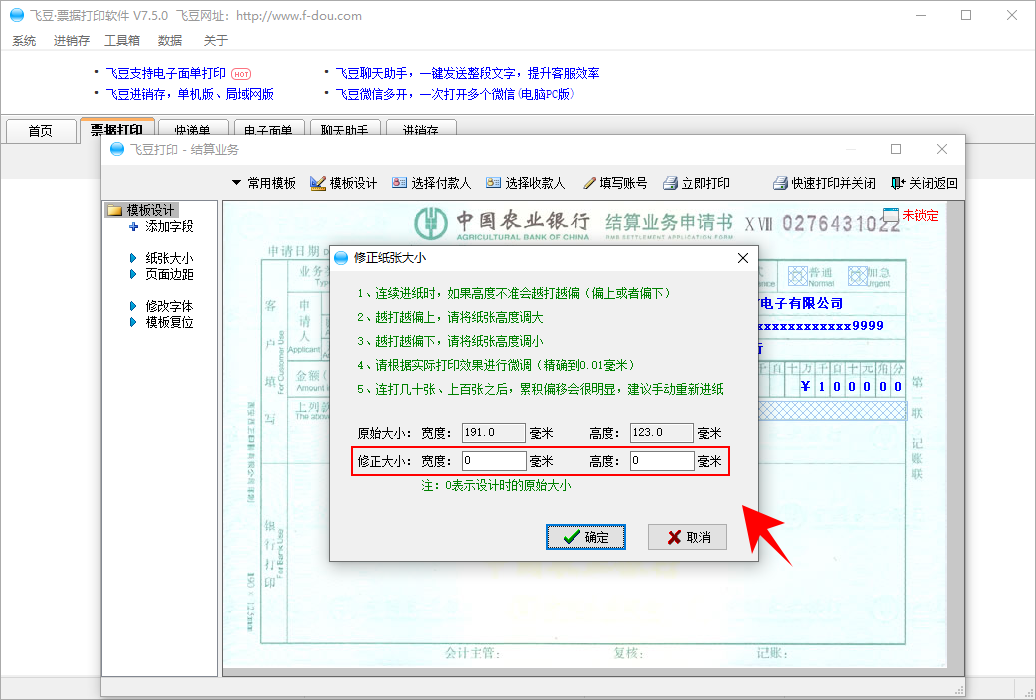Click the company name 电子有限公司 text

click(x=801, y=303)
